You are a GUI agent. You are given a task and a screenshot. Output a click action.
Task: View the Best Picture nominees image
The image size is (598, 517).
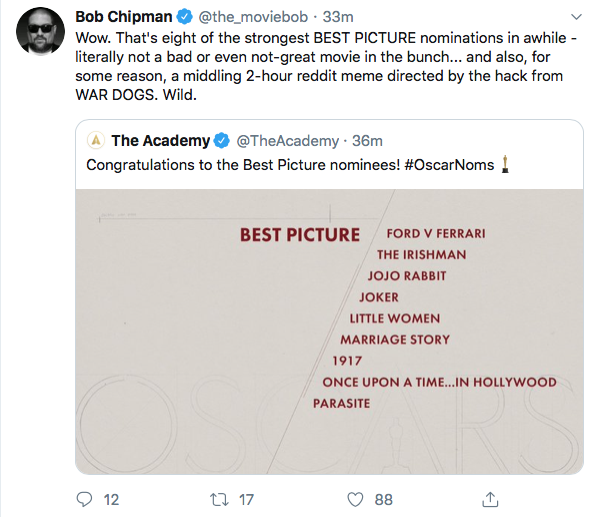pyautogui.click(x=330, y=332)
